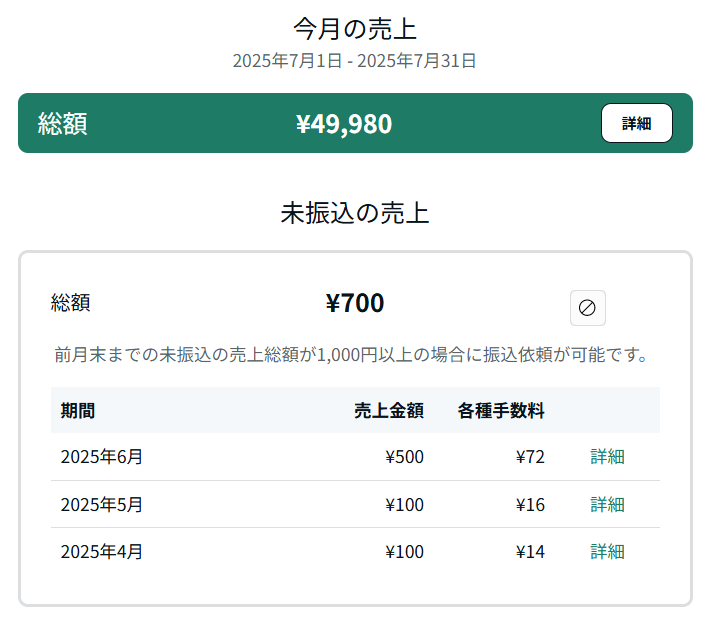710x618 pixels.
Task: Click the 期間 column header
Action: tap(78, 411)
